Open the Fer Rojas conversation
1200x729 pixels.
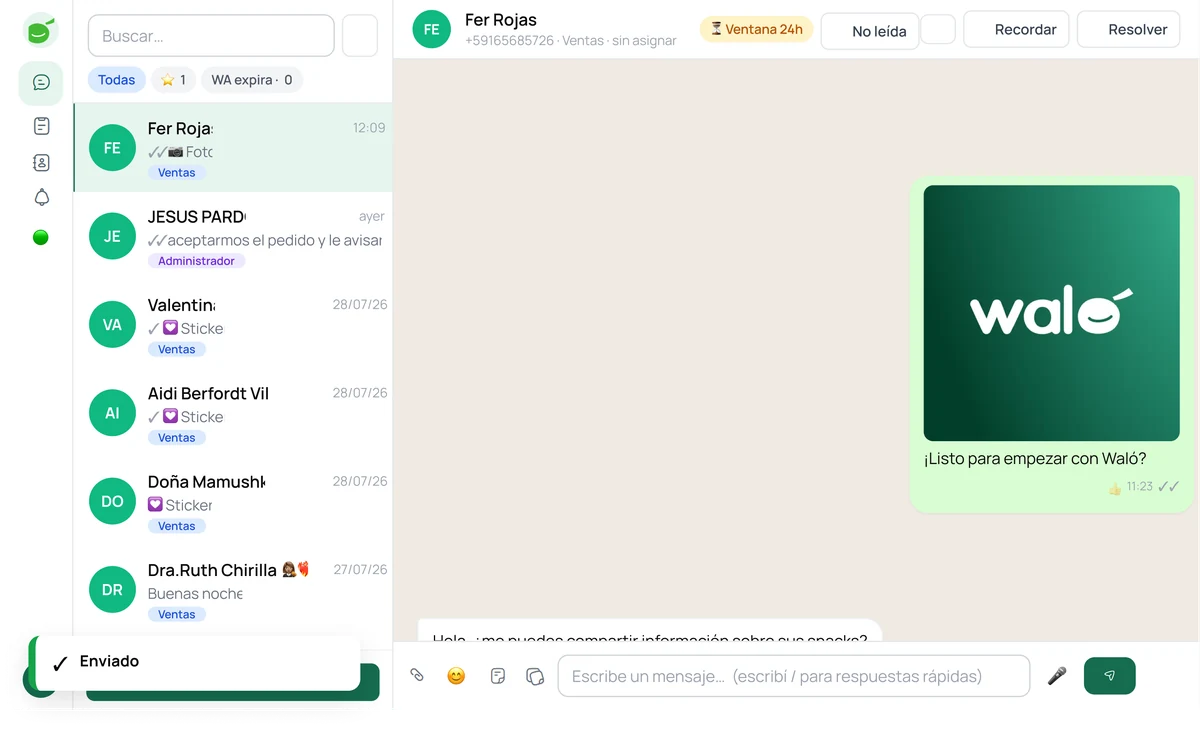(233, 148)
